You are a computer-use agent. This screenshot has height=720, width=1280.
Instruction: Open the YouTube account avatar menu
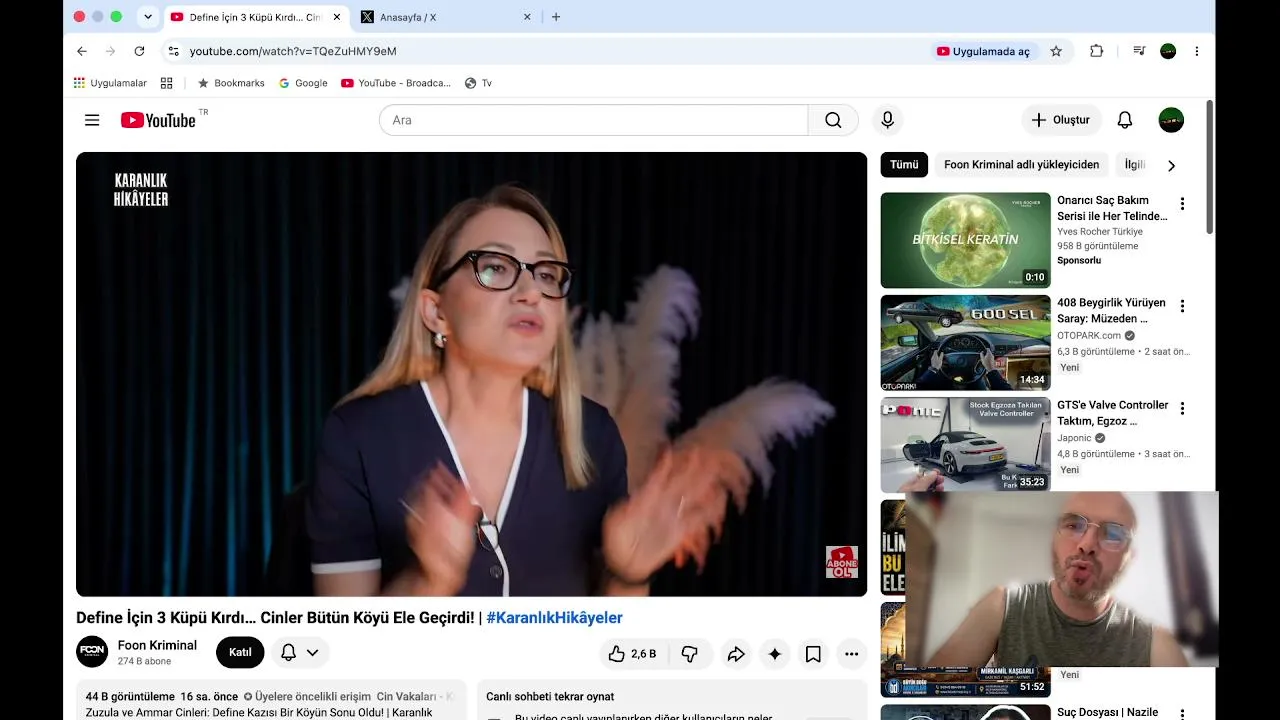[x=1171, y=120]
